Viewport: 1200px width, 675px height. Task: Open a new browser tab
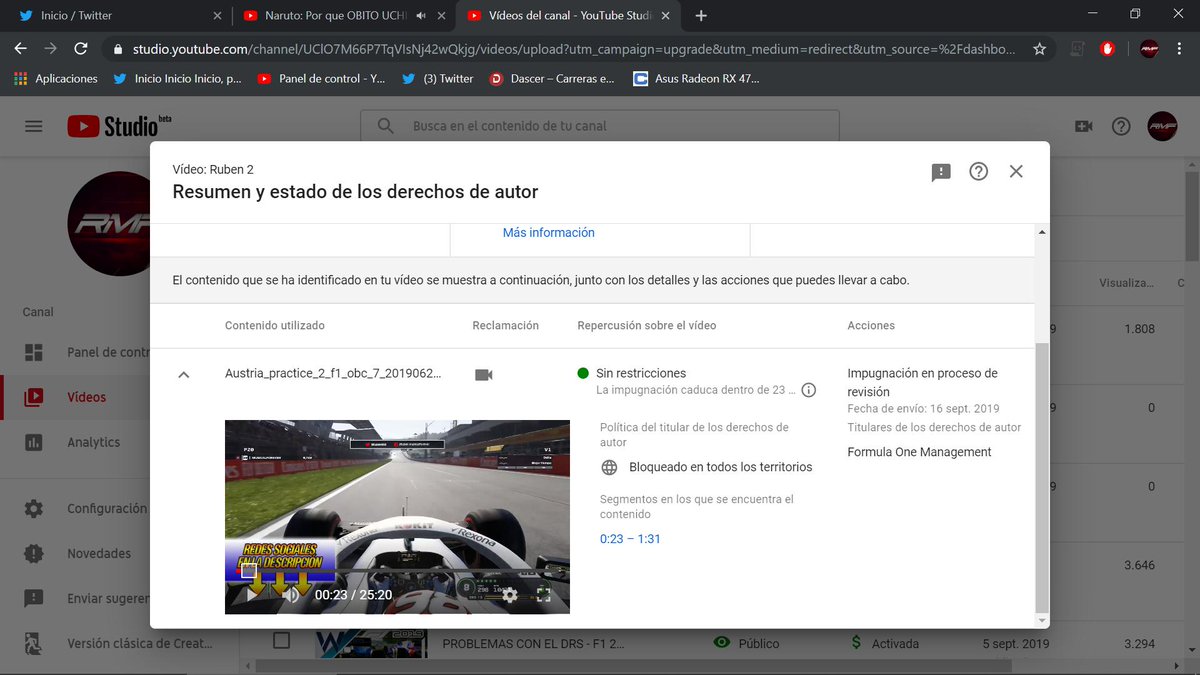point(701,16)
